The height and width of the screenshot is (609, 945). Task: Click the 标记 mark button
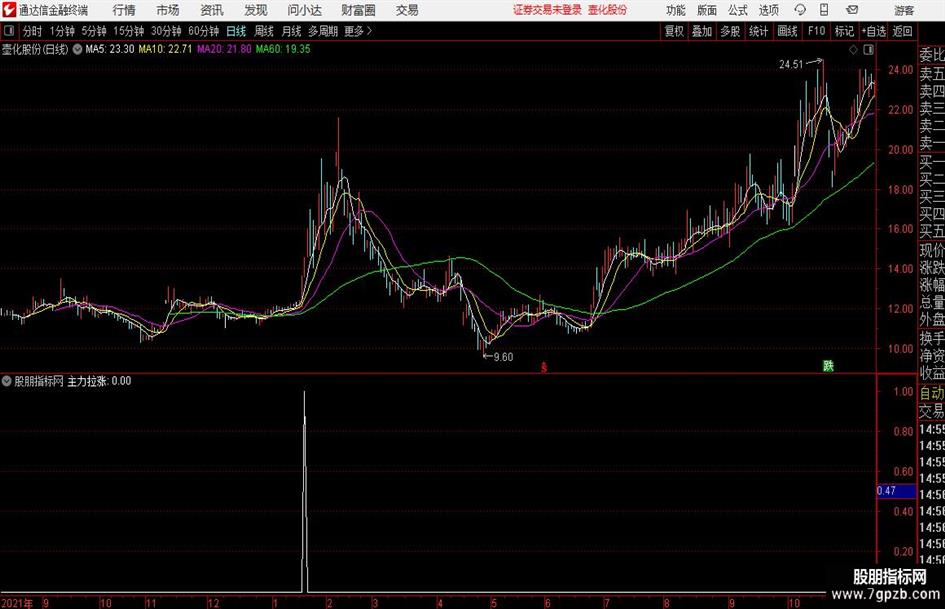(844, 31)
